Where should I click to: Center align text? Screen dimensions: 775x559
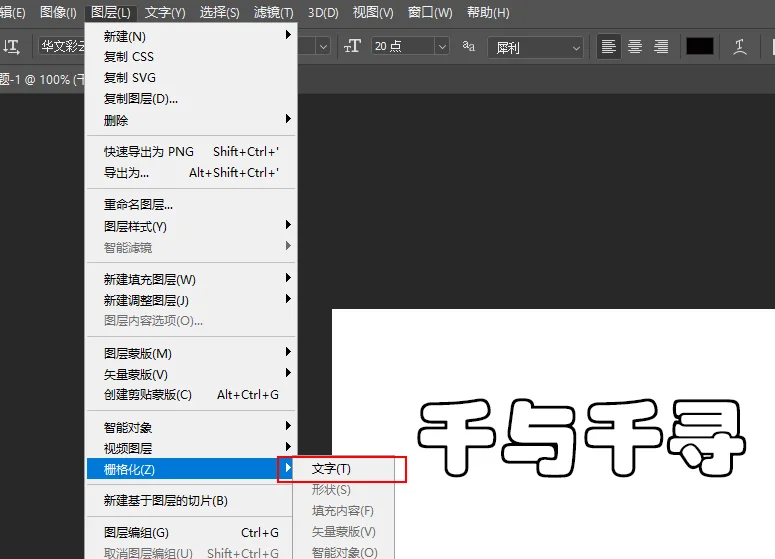(x=635, y=47)
